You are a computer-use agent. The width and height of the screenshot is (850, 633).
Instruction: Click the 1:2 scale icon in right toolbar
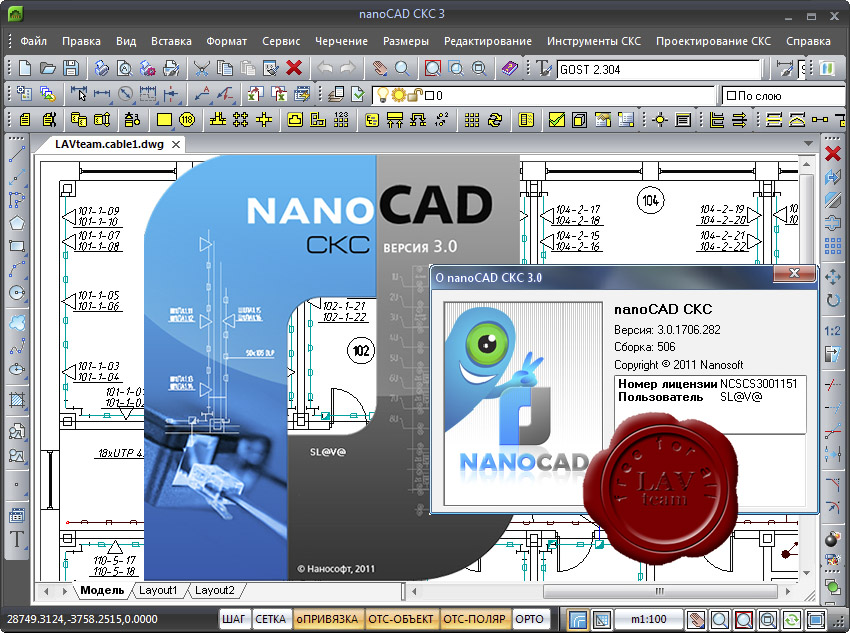[833, 331]
